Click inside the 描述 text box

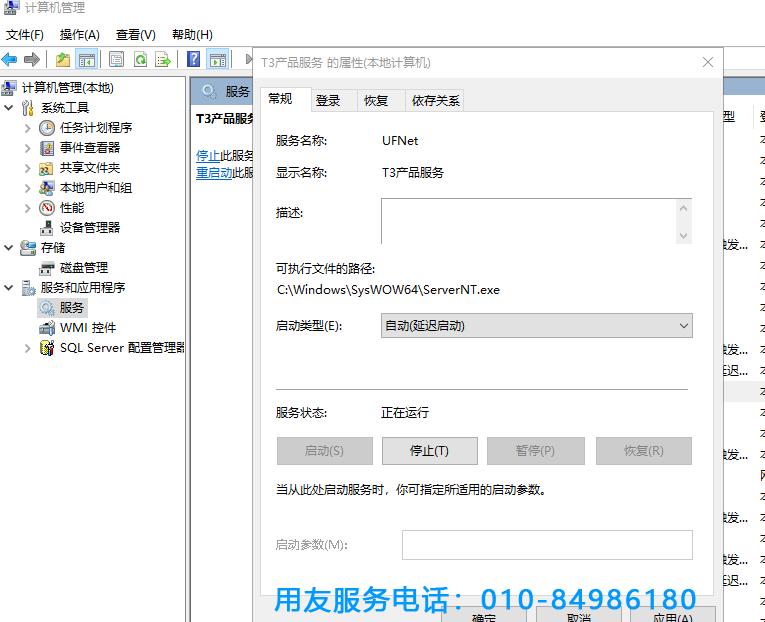click(x=529, y=221)
